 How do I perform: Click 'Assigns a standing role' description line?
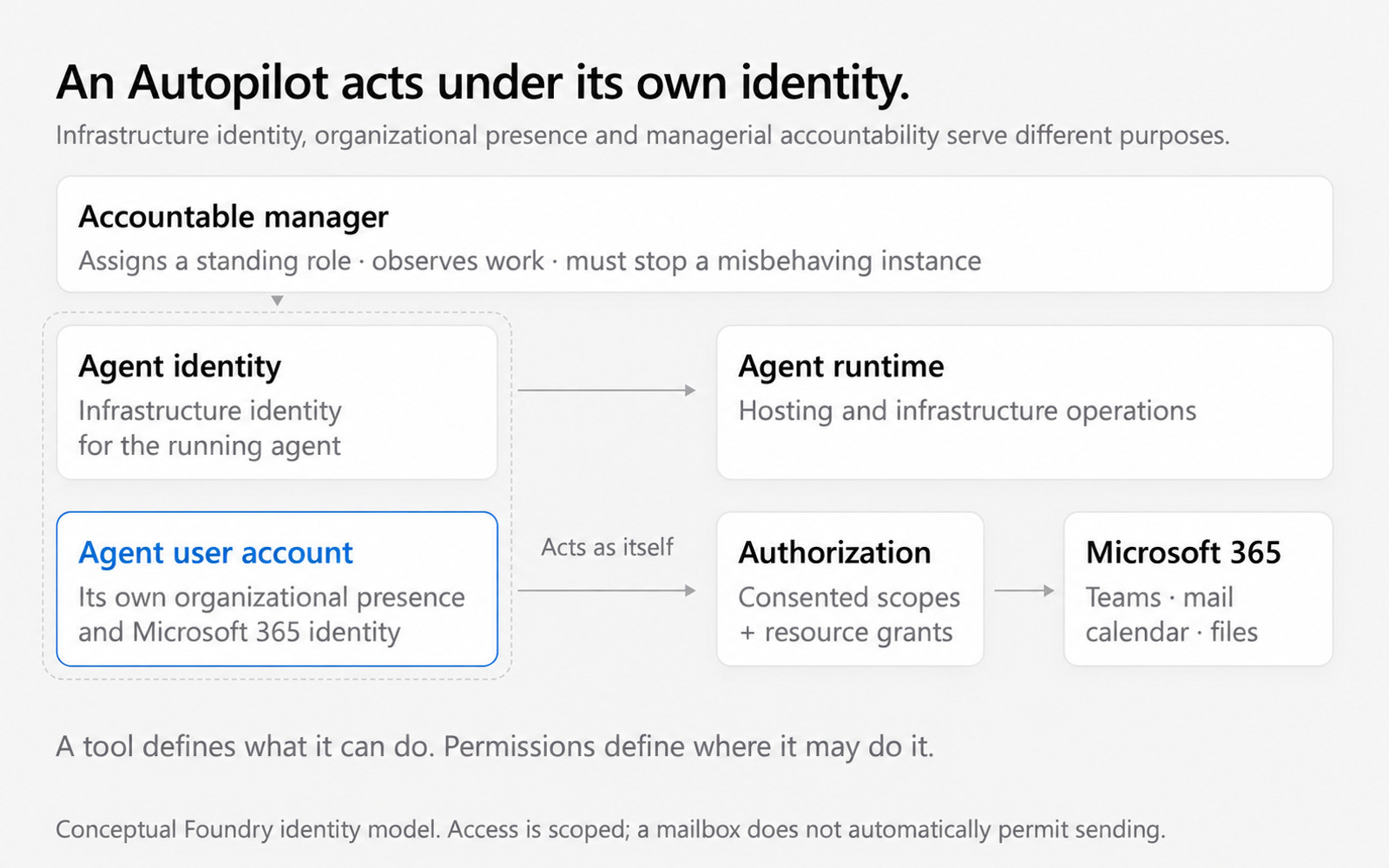tap(530, 261)
